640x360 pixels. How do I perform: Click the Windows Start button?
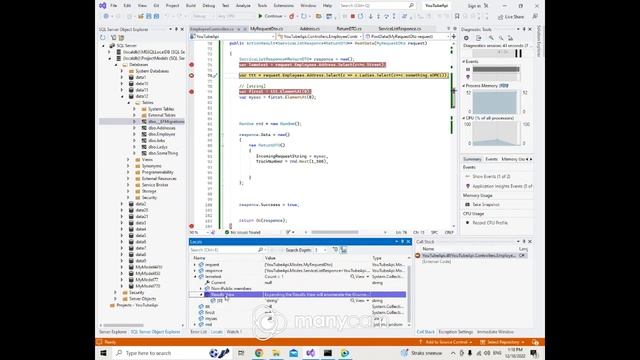pyautogui.click(x=104, y=353)
